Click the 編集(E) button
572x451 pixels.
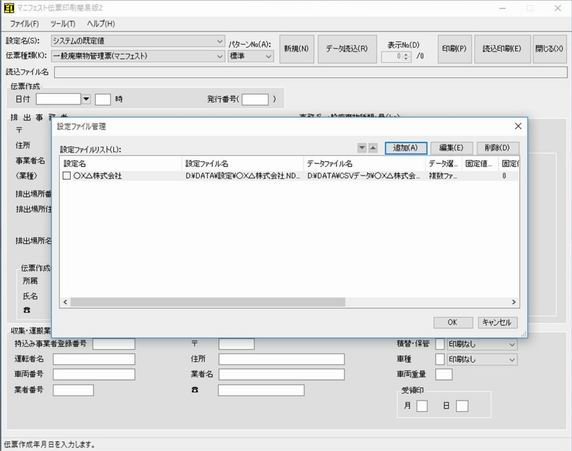coord(452,148)
